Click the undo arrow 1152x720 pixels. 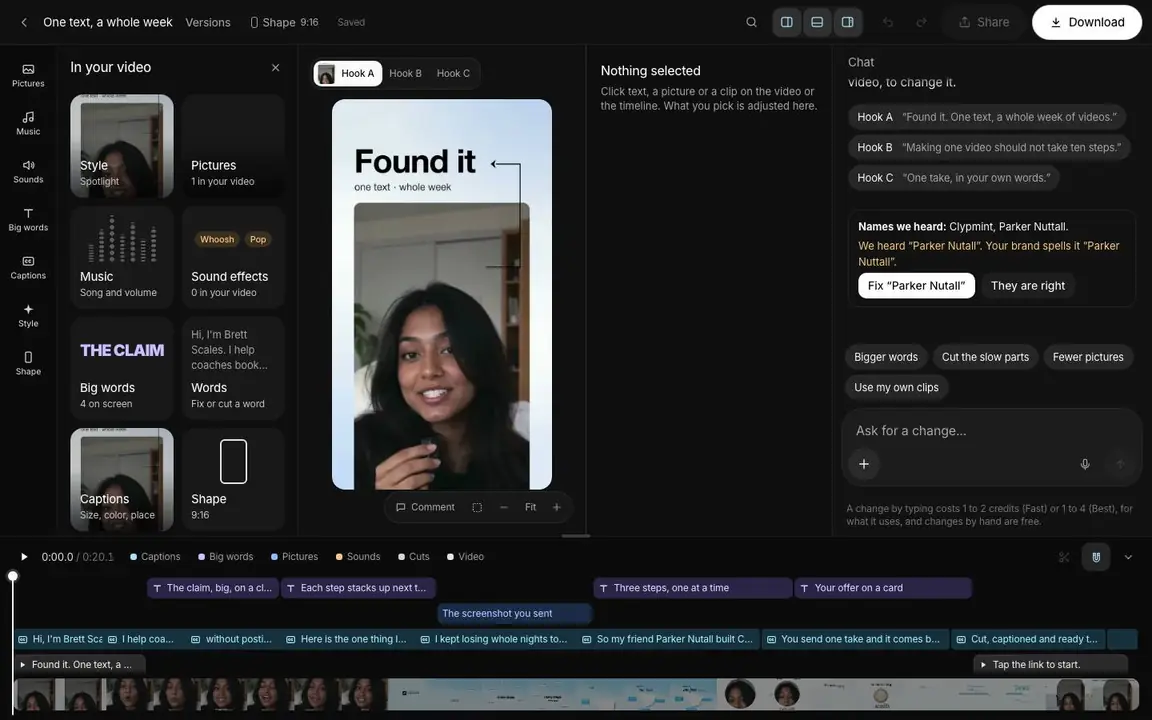tap(888, 22)
